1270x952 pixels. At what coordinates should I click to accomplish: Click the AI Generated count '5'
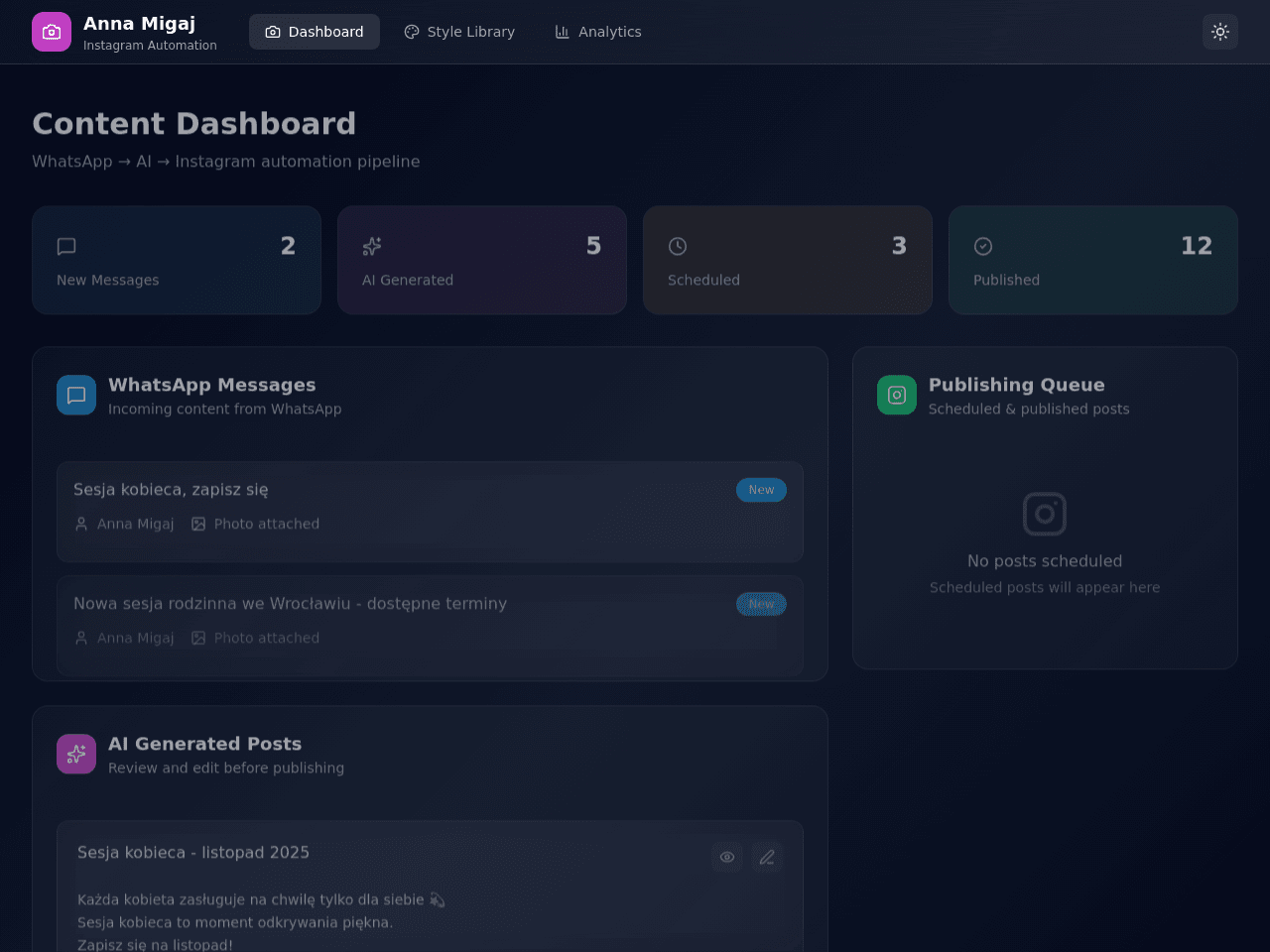[593, 246]
